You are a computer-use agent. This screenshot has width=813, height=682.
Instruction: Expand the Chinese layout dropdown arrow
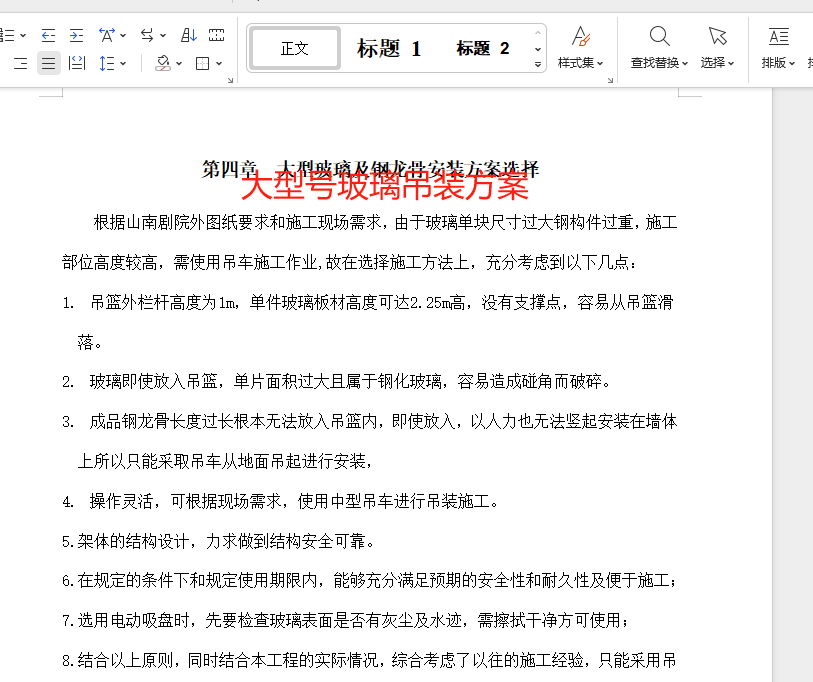pos(123,35)
